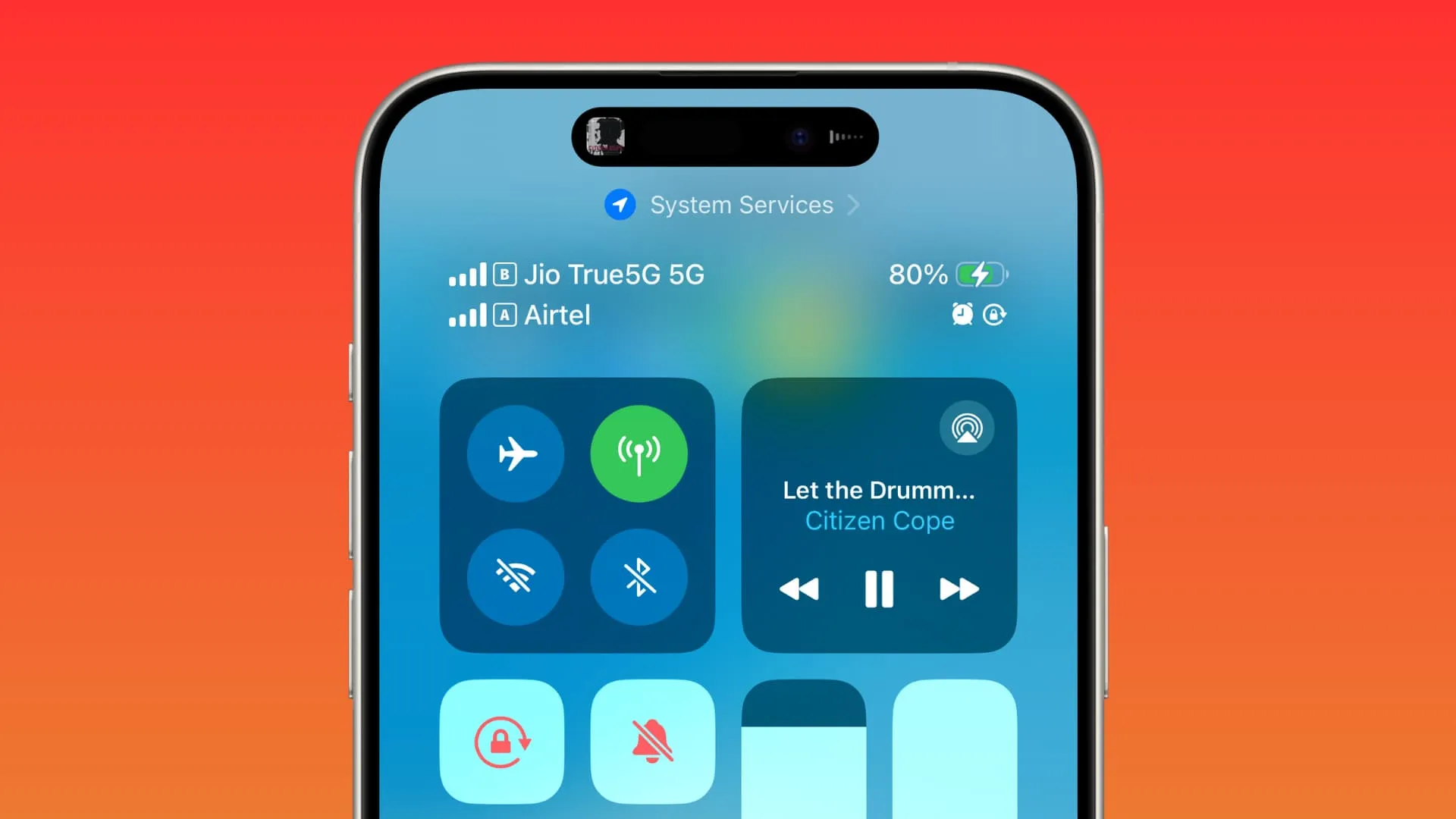The width and height of the screenshot is (1456, 819).
Task: Enable Wi-Fi from Control Center
Action: coord(516,576)
